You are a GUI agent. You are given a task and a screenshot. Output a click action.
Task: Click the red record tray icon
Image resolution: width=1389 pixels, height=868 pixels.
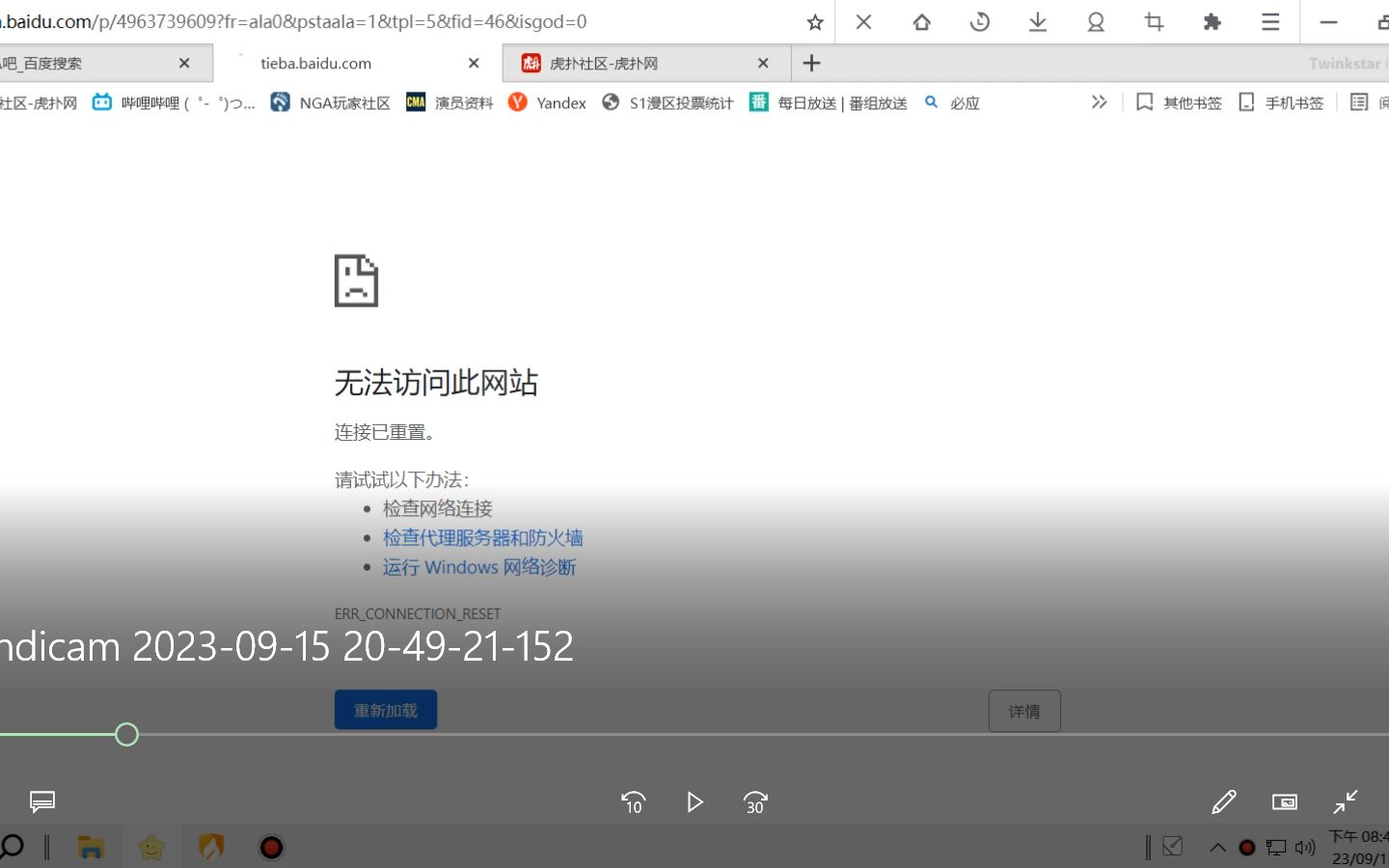[1246, 848]
